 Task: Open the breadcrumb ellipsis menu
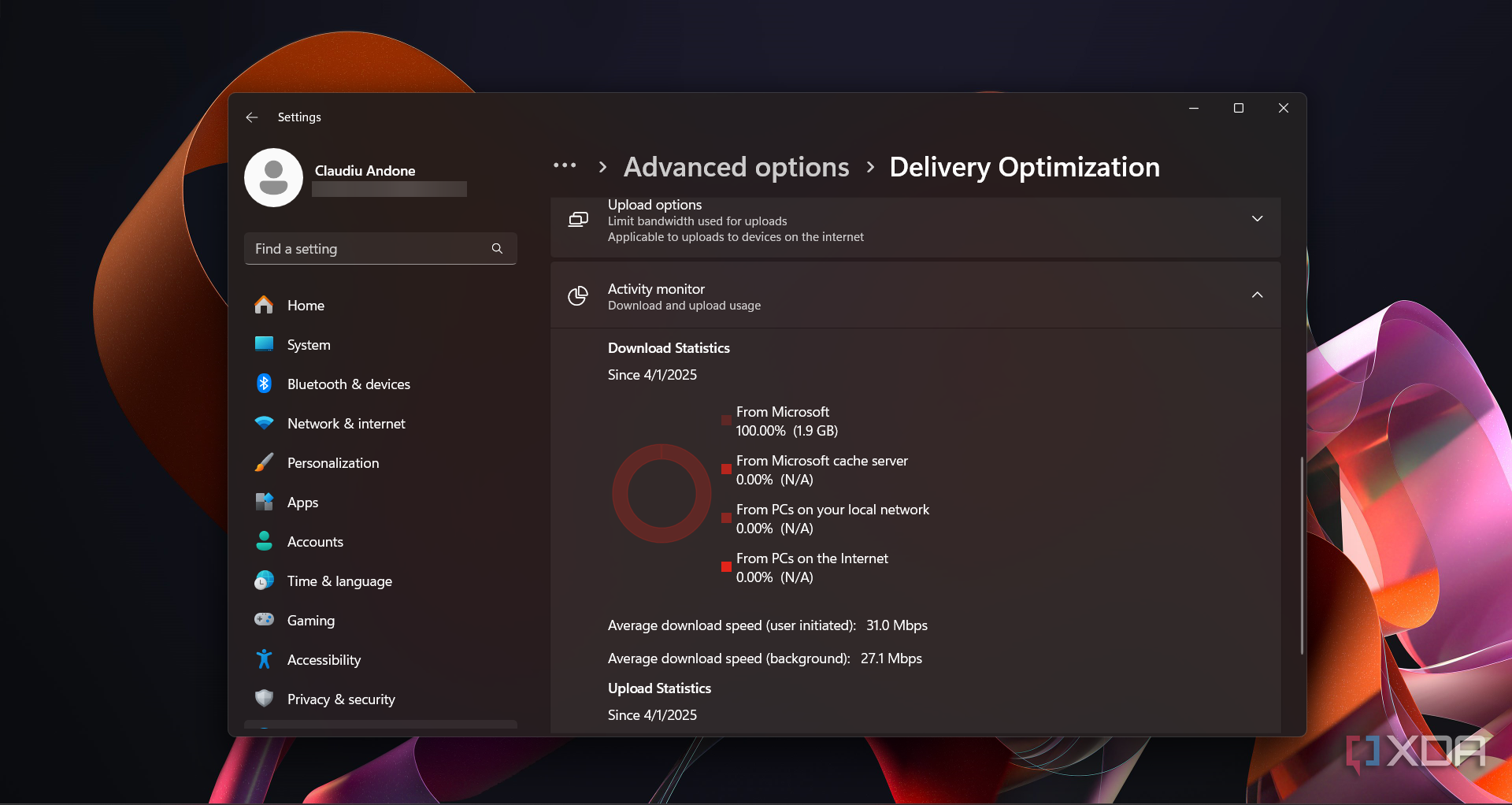click(565, 166)
